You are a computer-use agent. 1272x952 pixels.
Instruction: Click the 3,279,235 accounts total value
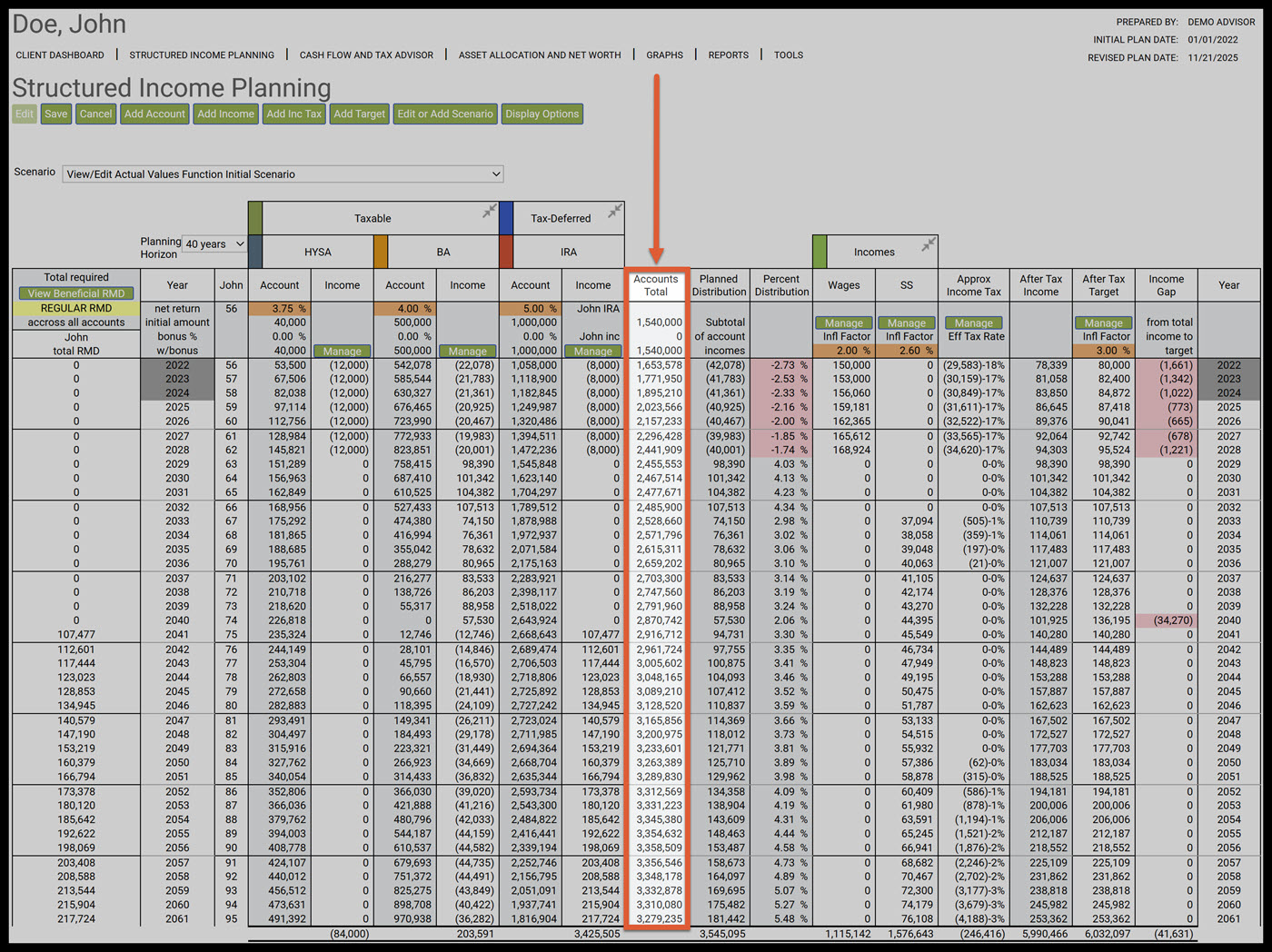click(659, 918)
